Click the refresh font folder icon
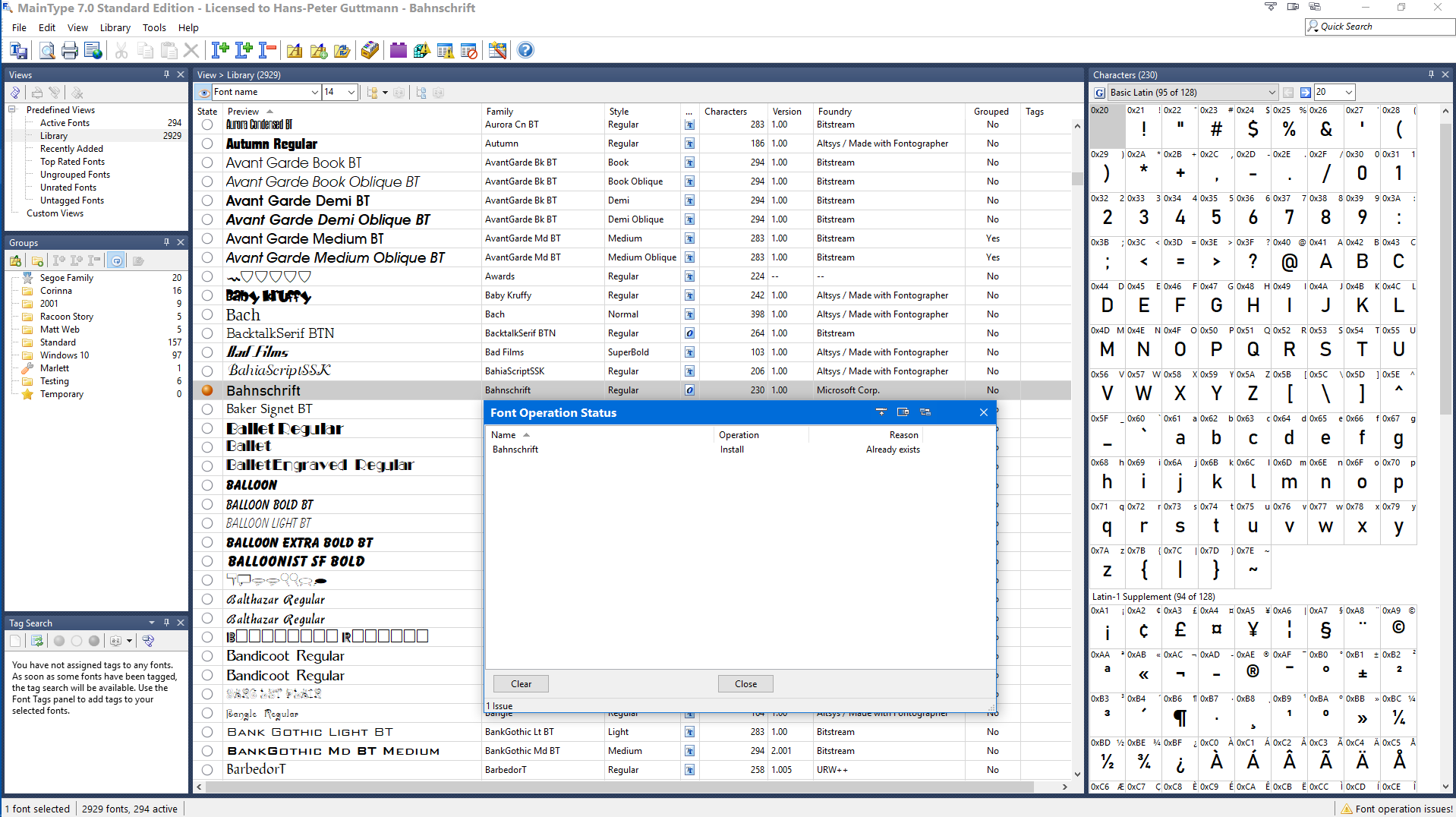Screen dimensions: 1456x817 342,51
